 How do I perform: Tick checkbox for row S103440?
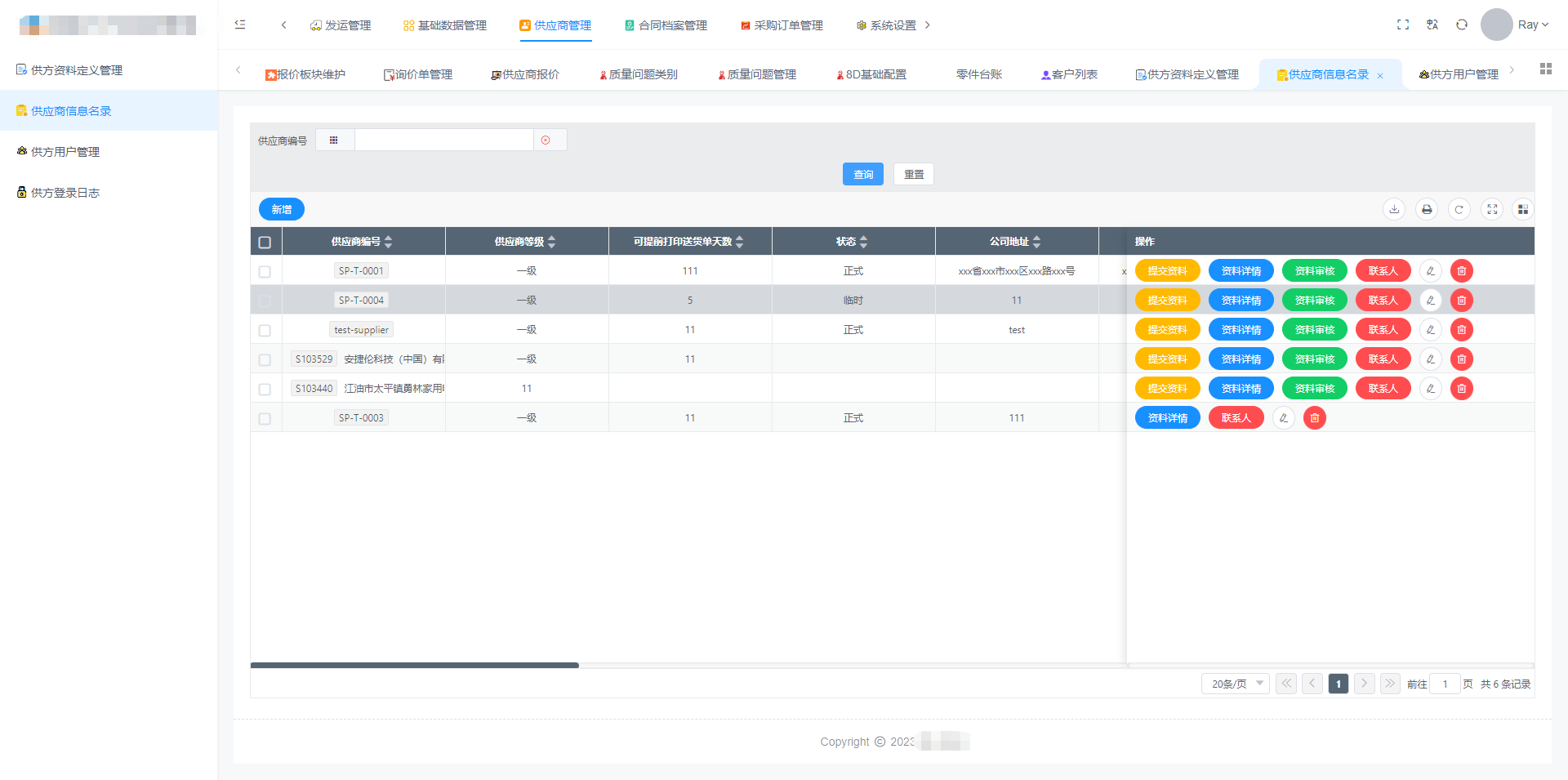tap(265, 390)
